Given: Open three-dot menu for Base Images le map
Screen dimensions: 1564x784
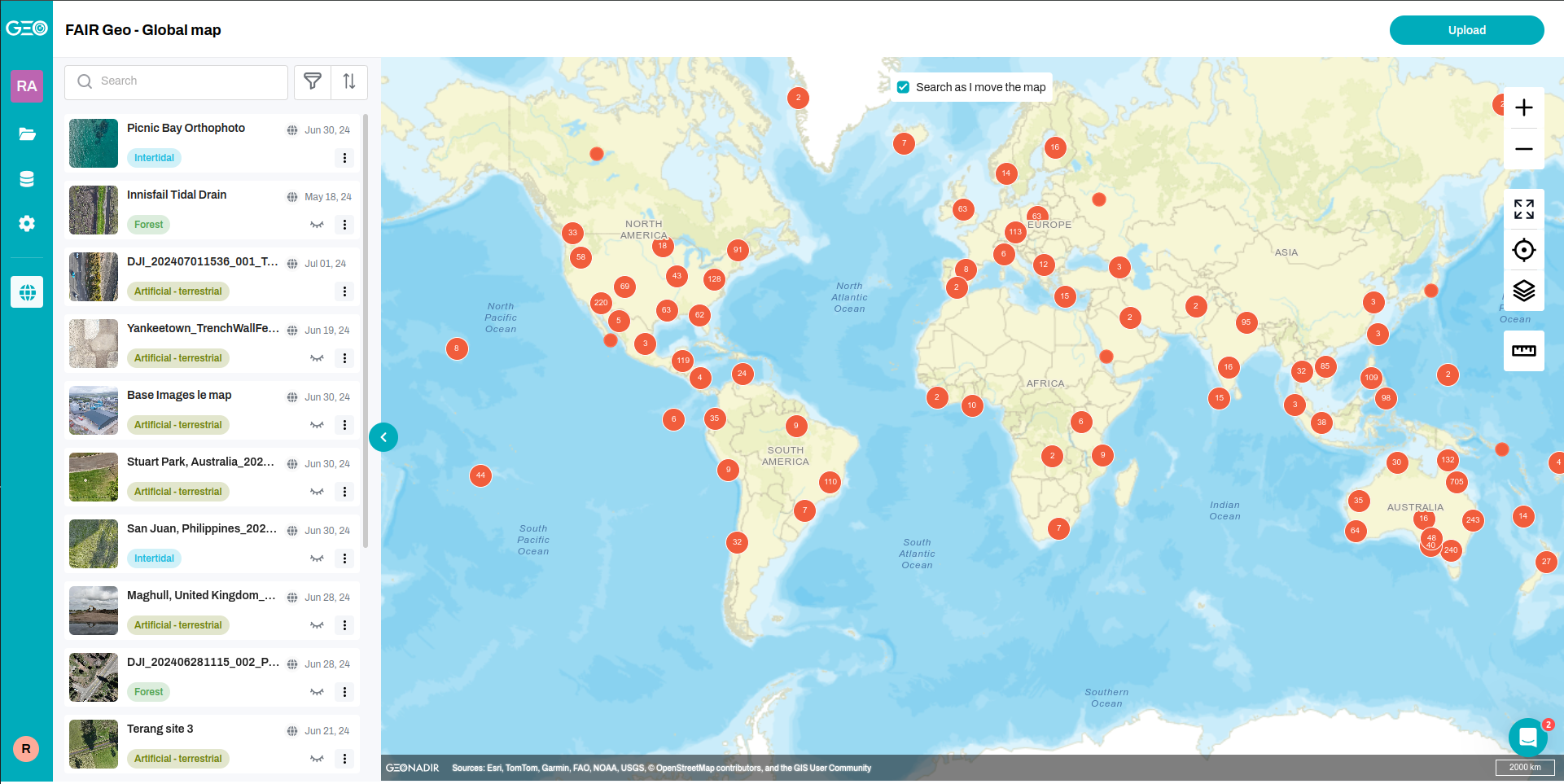Looking at the screenshot, I should (344, 425).
